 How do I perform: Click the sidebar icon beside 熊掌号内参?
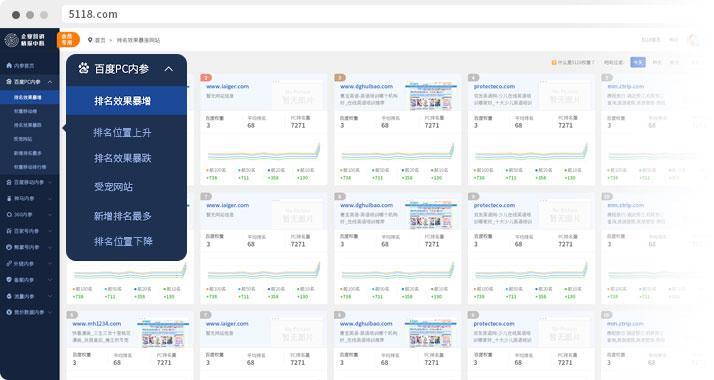[9, 247]
